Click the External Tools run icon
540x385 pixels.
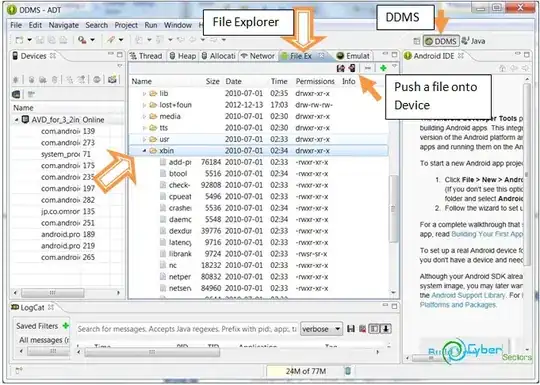pyautogui.click(x=82, y=40)
